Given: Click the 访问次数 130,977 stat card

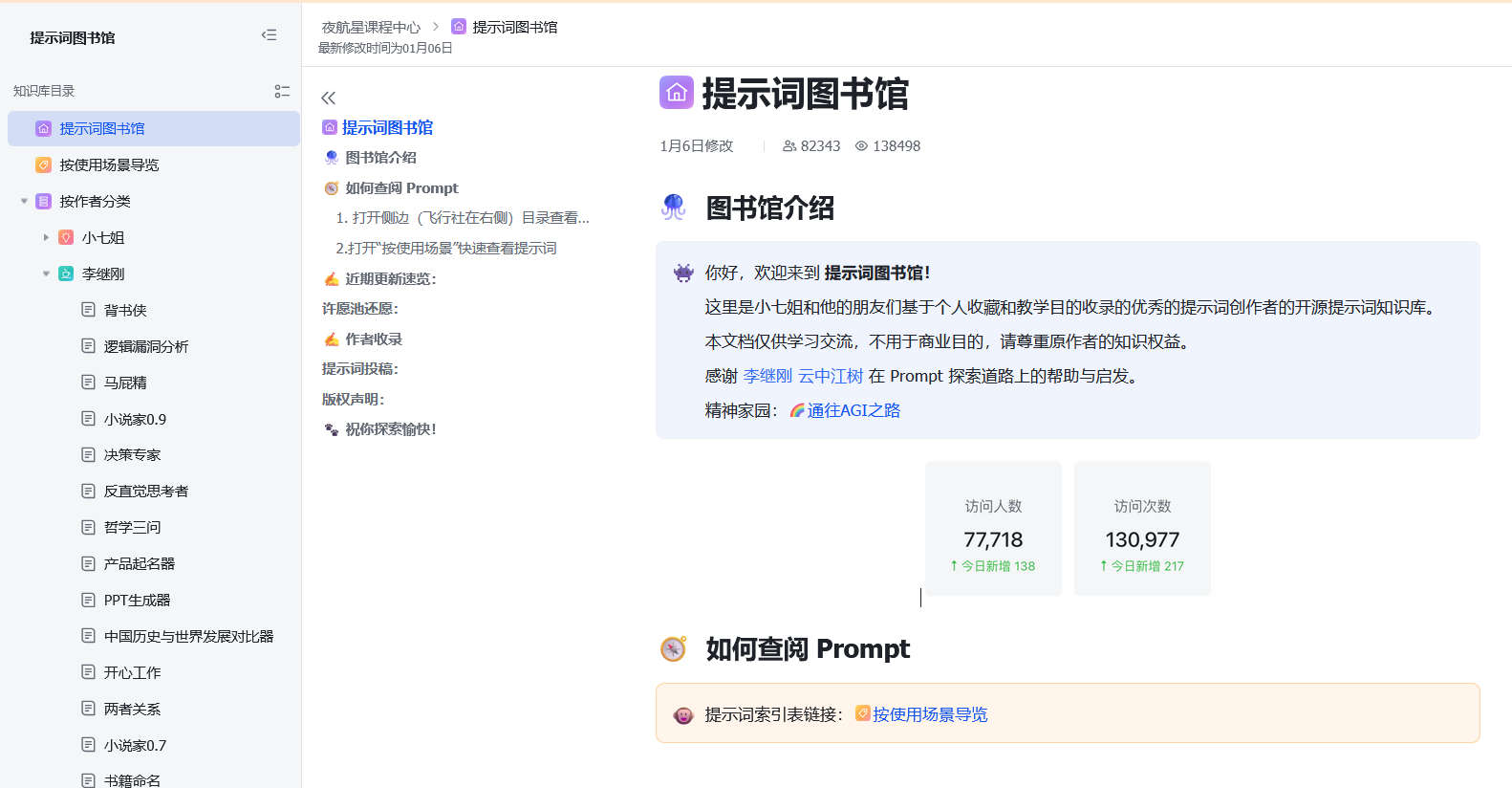Looking at the screenshot, I should pyautogui.click(x=1142, y=529).
